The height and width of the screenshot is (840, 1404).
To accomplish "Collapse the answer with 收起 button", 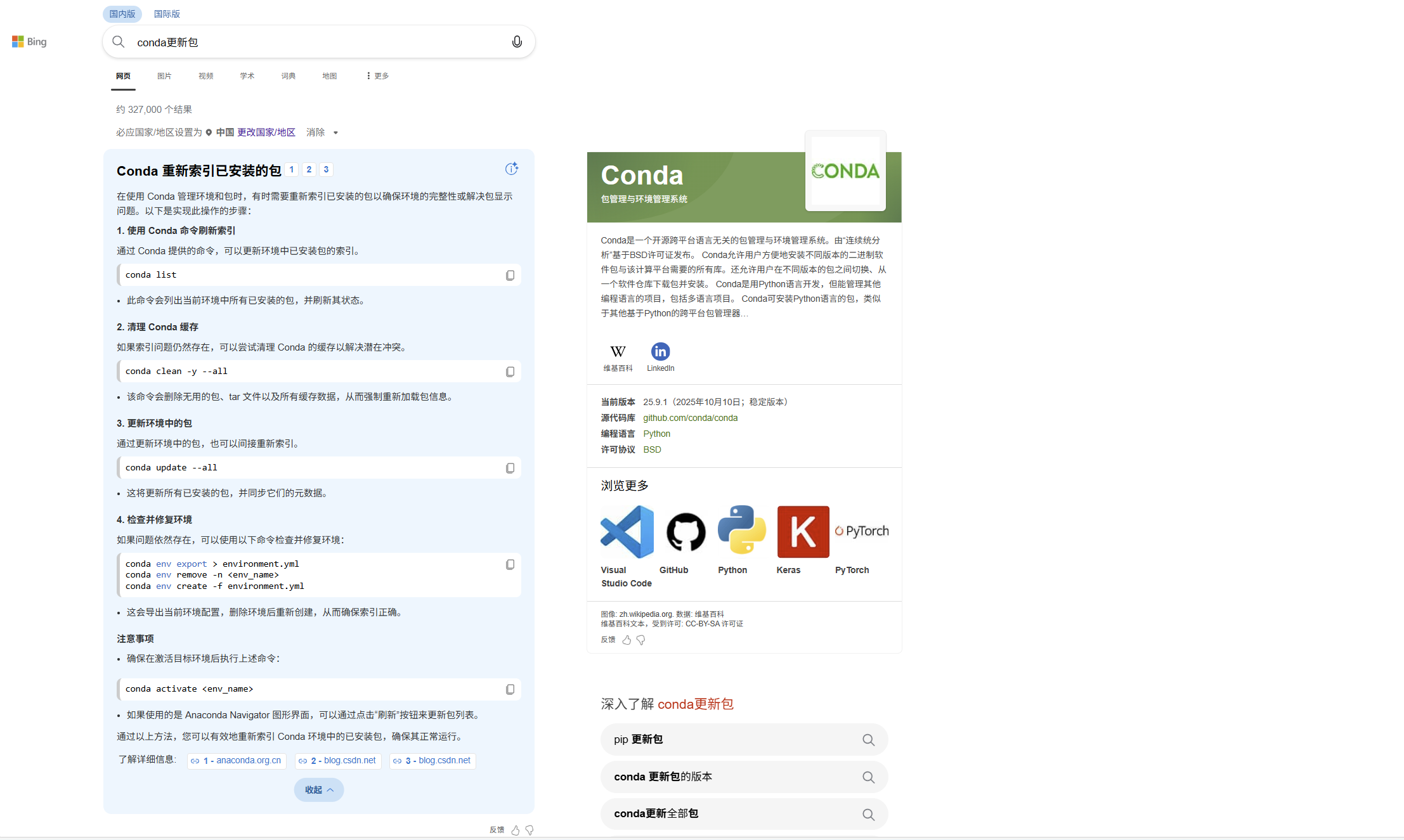I will [x=318, y=790].
